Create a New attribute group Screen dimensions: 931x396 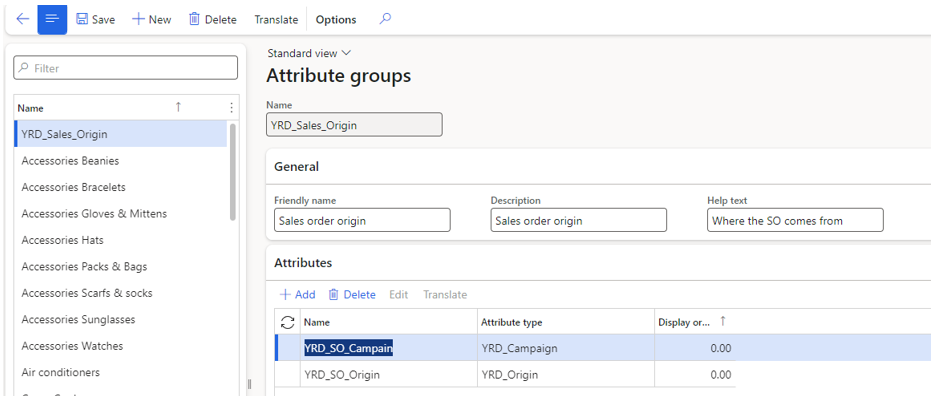point(151,20)
